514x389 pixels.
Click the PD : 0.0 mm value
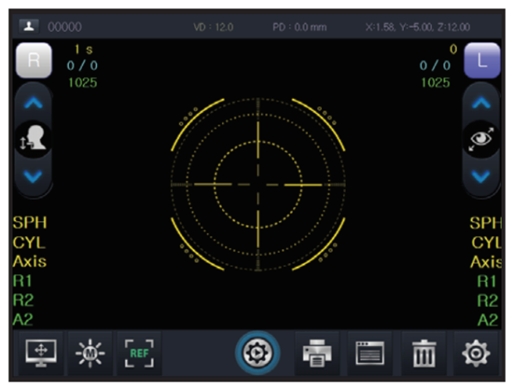click(299, 27)
